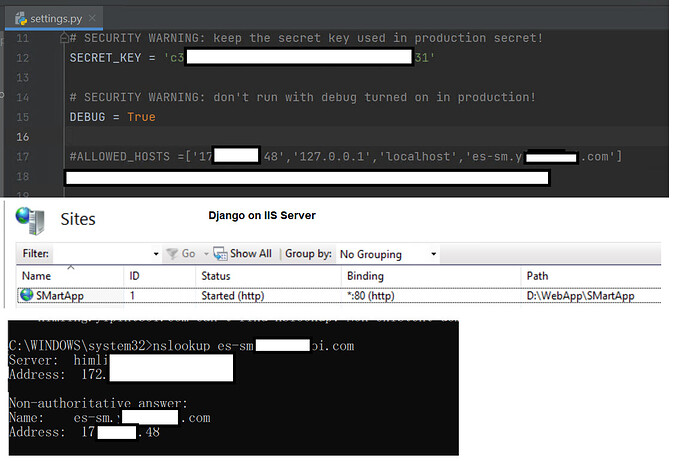Click the Sites globe server icon
Viewport: 690px width, 461px height.
(x=30, y=220)
